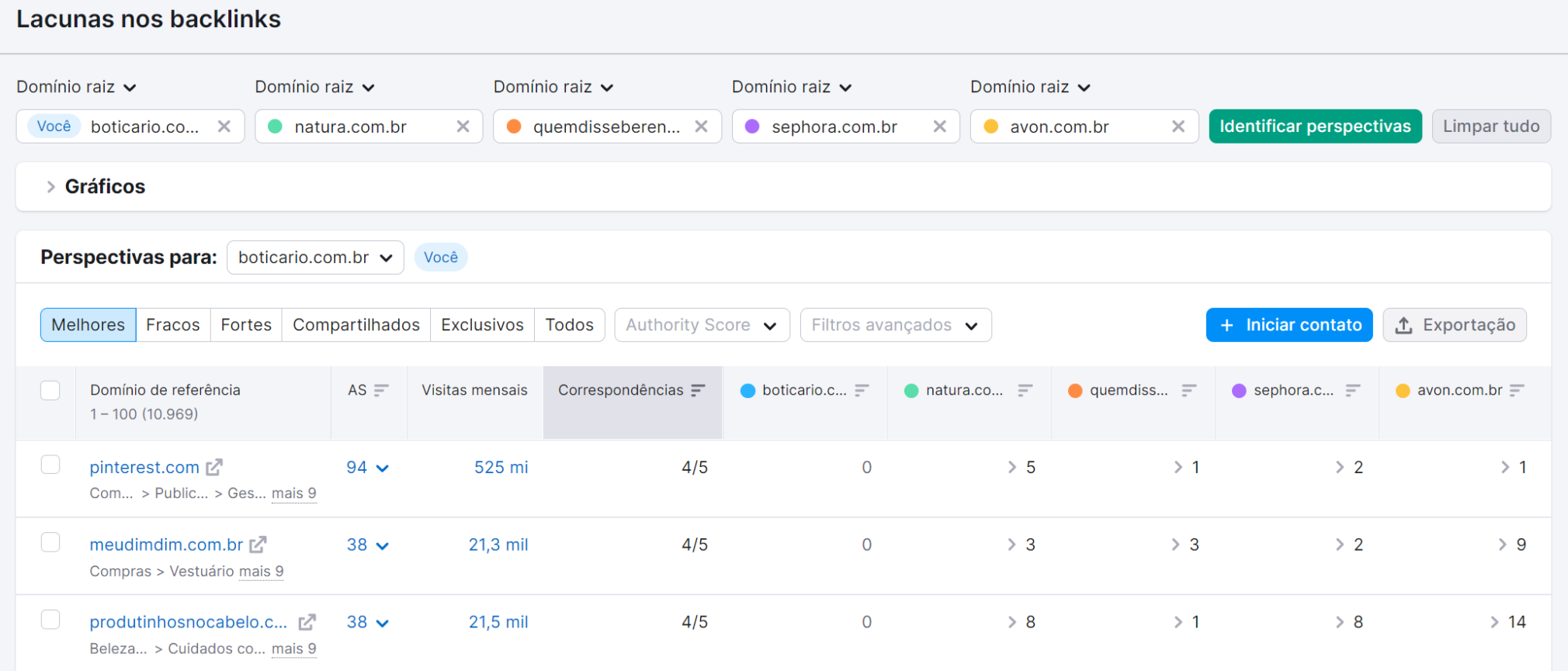
Task: Click the Visitas mensais column header
Action: pyautogui.click(x=474, y=390)
